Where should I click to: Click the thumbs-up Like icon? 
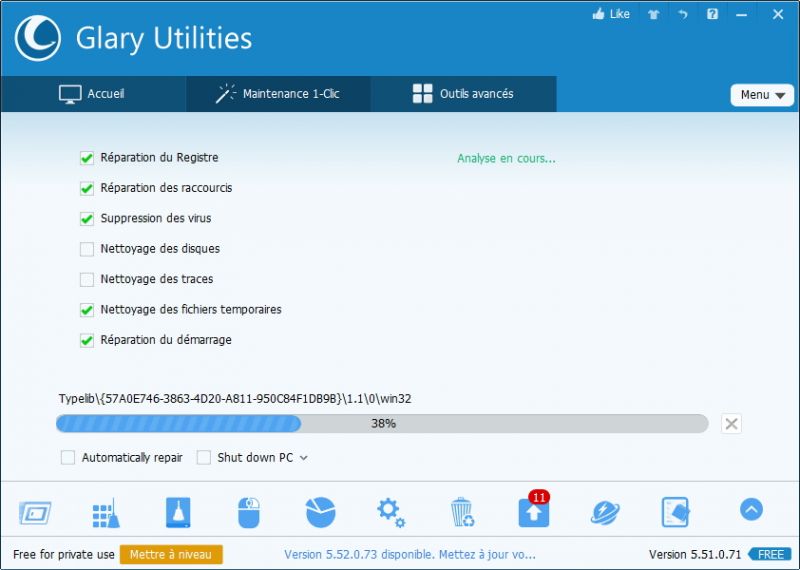coord(598,14)
